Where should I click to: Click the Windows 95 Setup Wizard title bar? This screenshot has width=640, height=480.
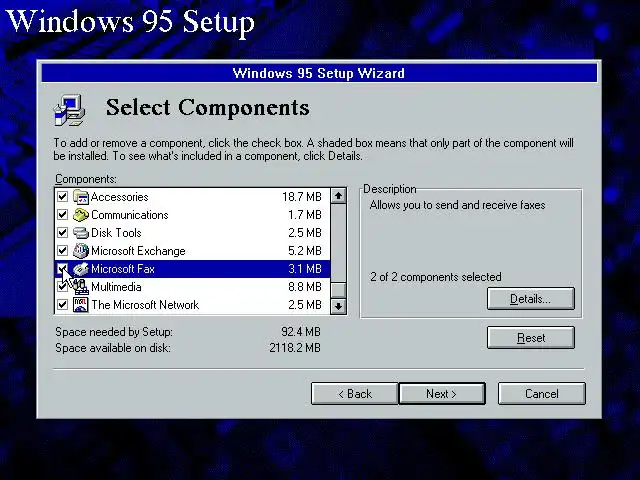(x=319, y=73)
